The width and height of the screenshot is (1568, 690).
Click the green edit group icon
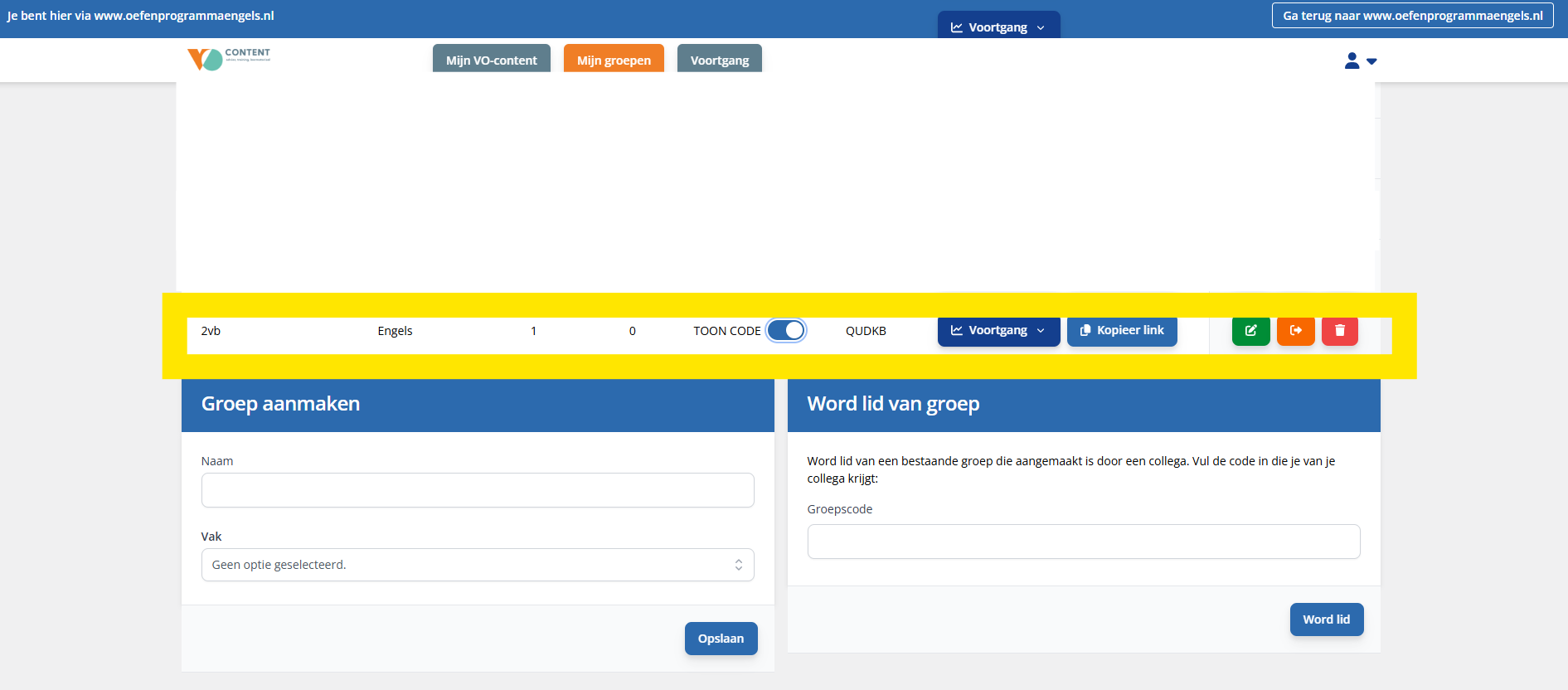(1250, 331)
